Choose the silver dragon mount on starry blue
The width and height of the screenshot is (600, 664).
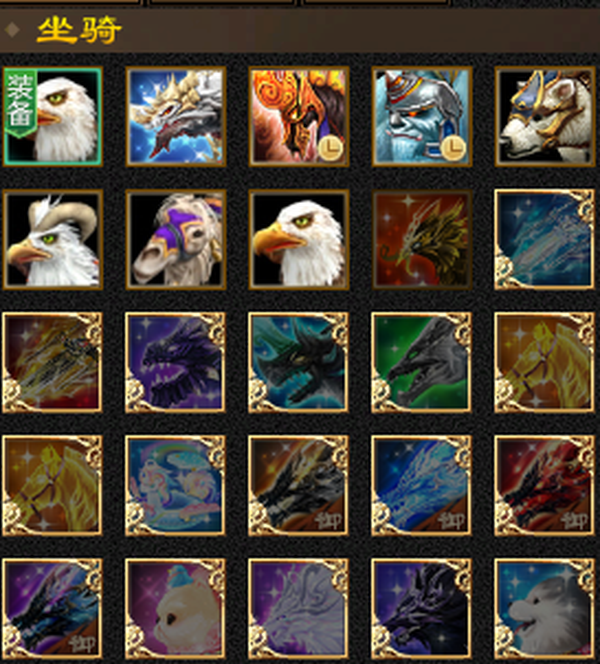176,116
